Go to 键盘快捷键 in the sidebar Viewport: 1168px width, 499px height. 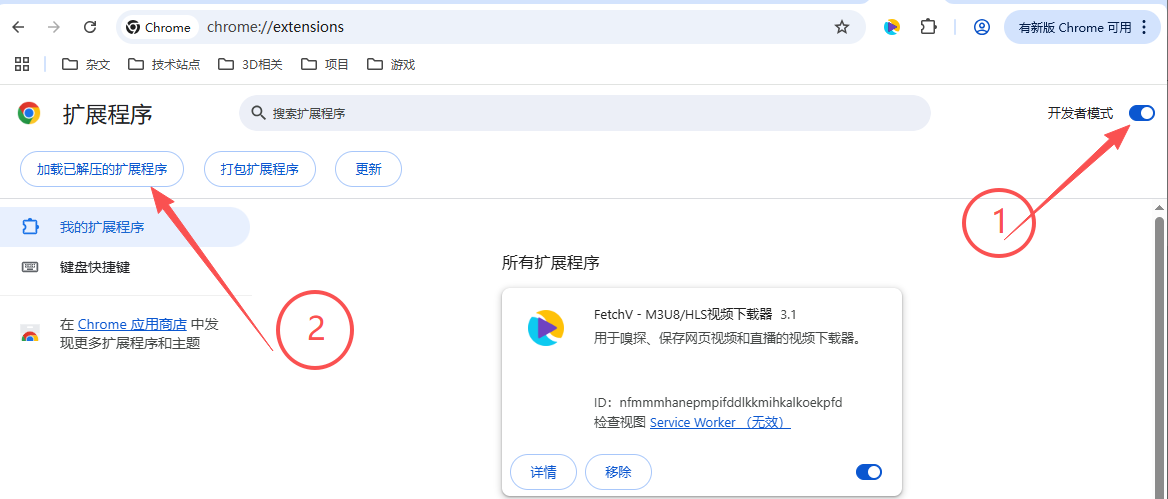pos(94,267)
